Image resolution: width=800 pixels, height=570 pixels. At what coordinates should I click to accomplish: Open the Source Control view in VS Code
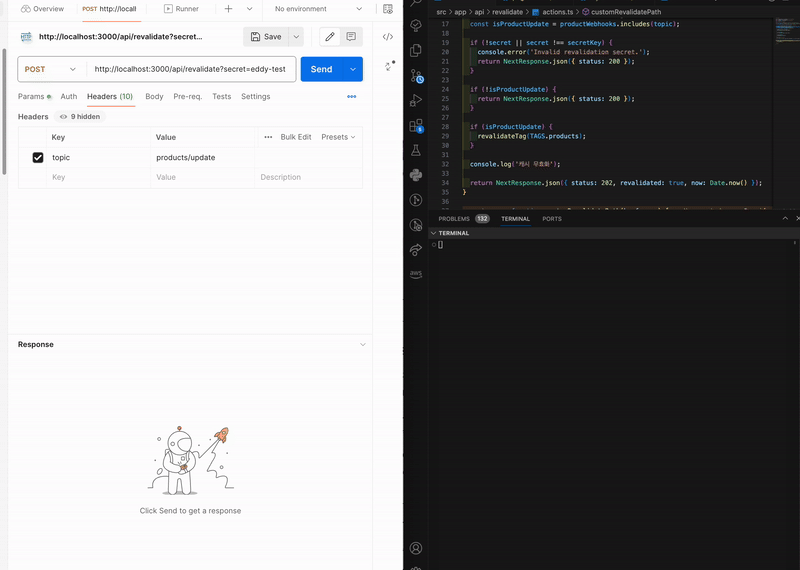[x=416, y=75]
